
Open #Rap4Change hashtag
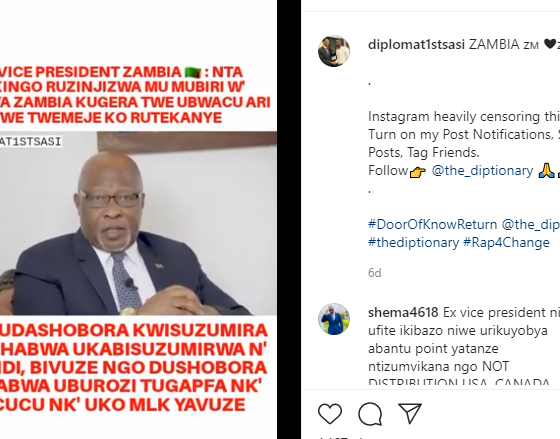click(506, 243)
